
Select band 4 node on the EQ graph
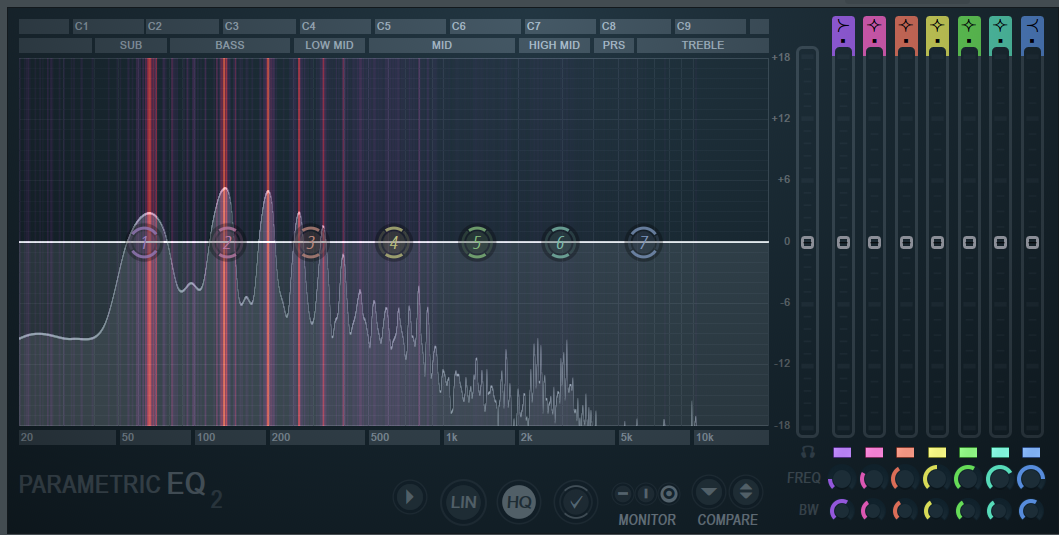coord(394,242)
